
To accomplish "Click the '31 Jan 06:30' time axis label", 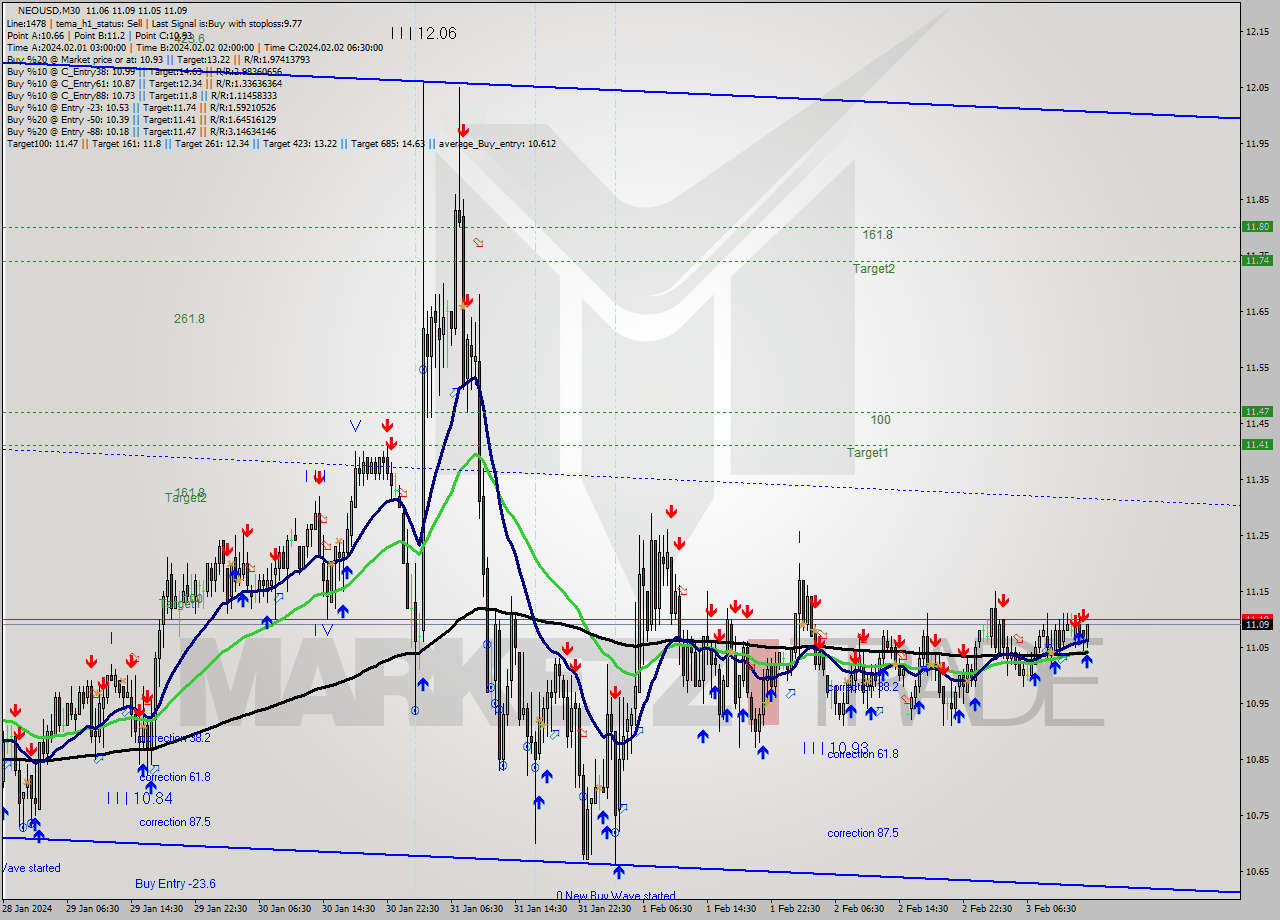I will click(x=476, y=909).
